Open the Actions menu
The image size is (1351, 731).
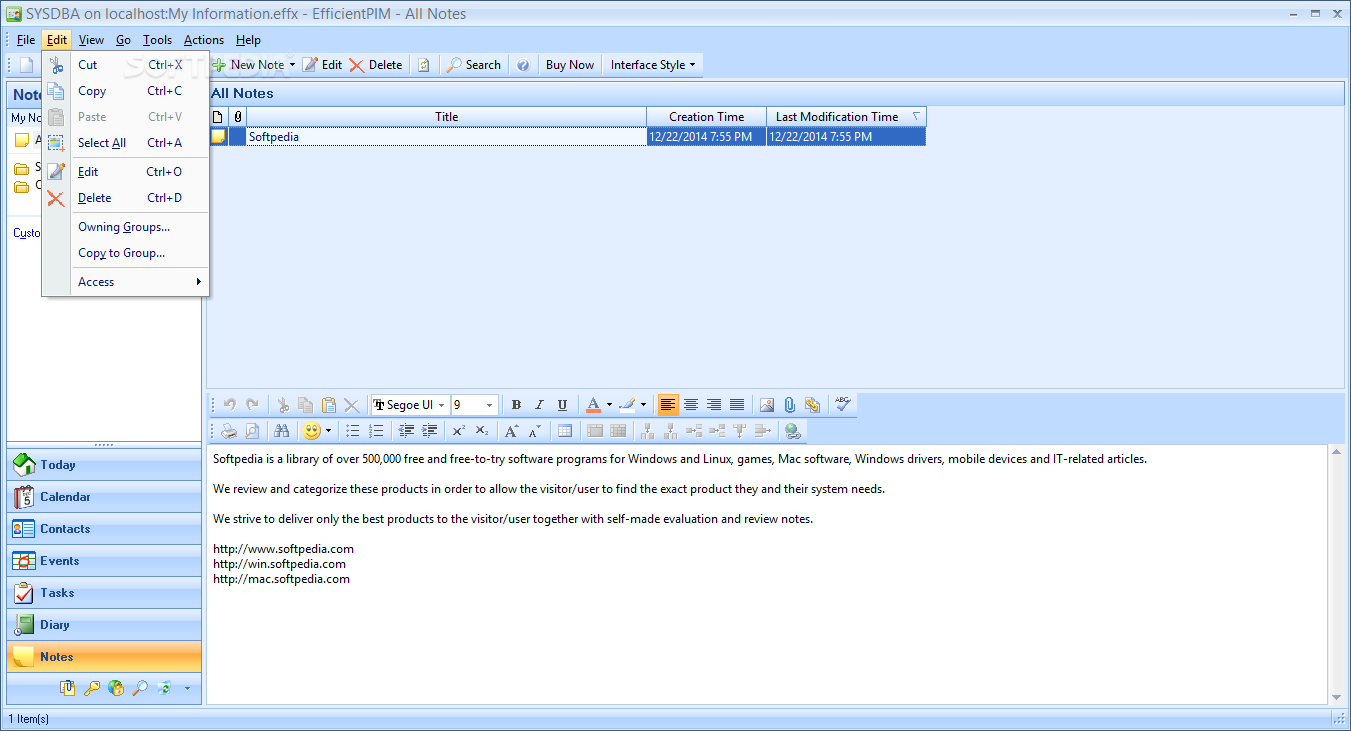(204, 40)
